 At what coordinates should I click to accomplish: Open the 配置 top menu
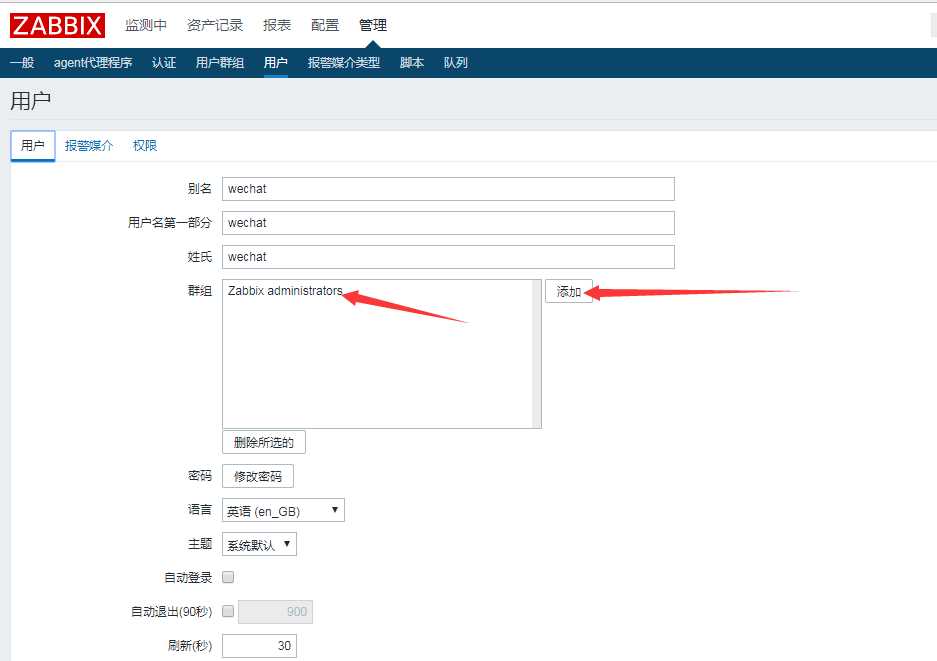pos(325,25)
